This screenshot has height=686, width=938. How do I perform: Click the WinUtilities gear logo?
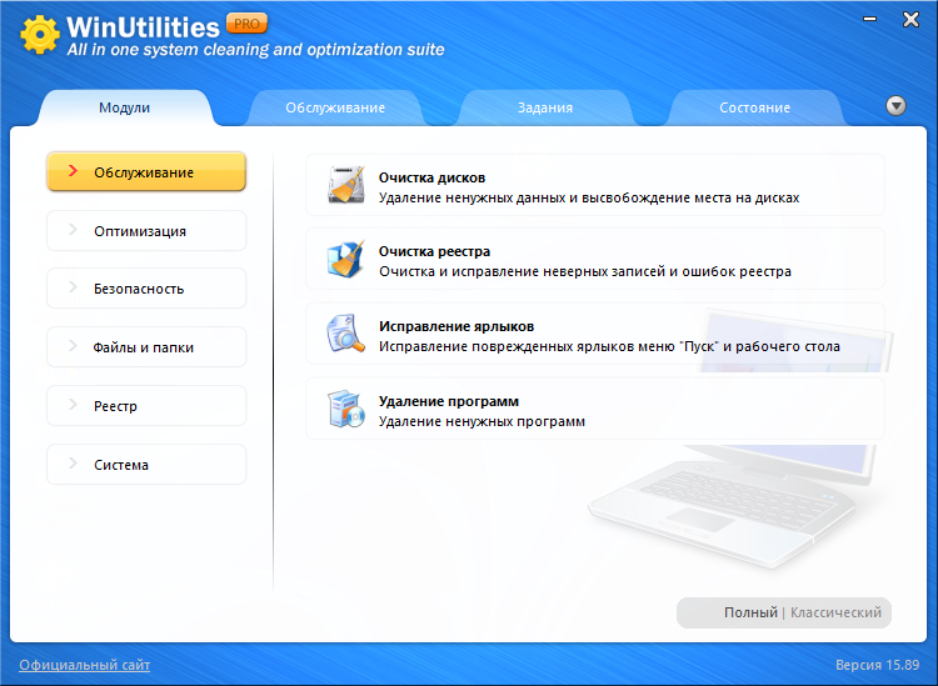tap(39, 35)
